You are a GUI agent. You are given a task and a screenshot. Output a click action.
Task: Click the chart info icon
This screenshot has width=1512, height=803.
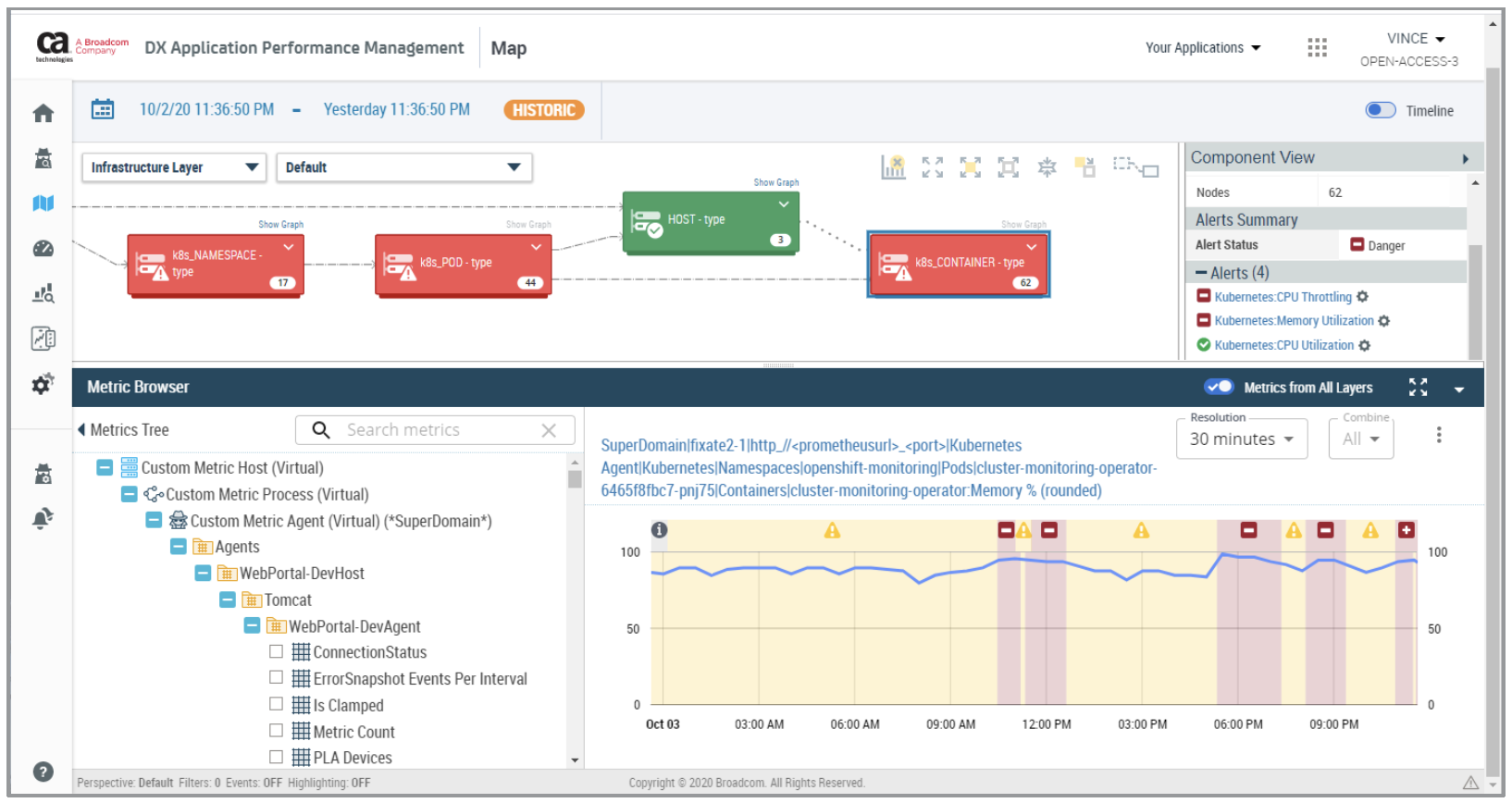(659, 530)
